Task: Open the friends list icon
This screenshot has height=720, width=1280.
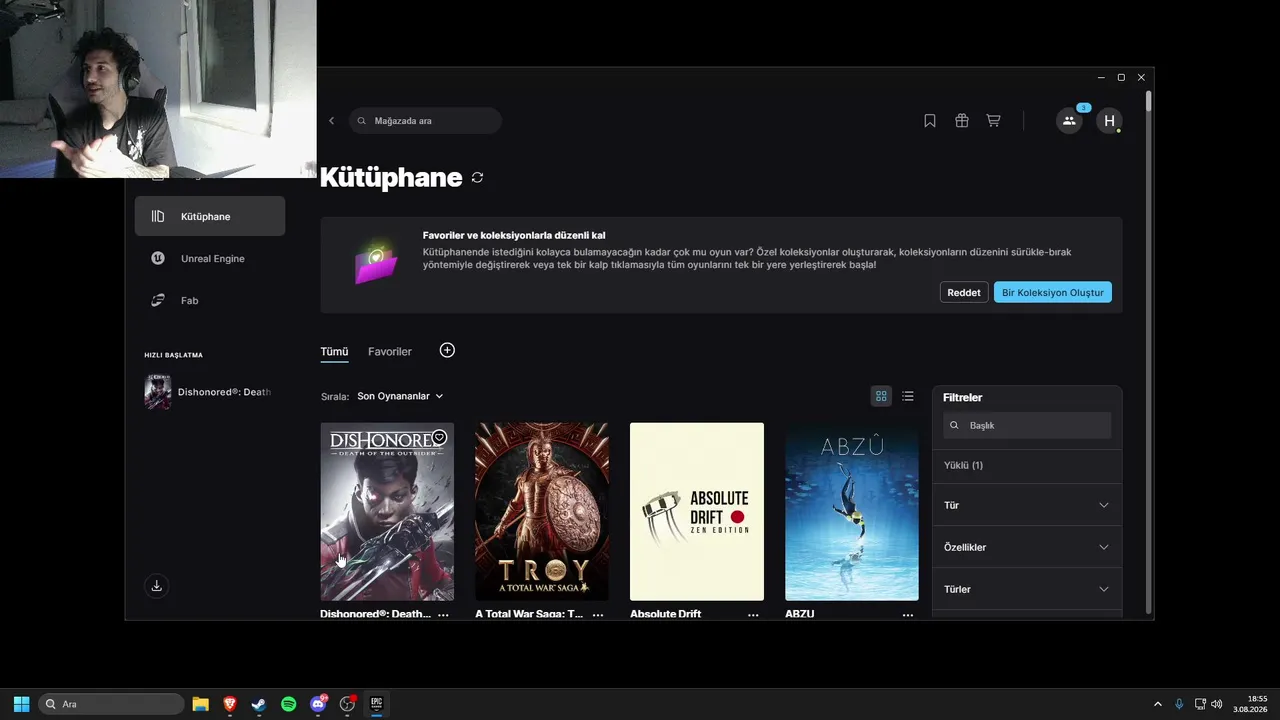Action: 1069,121
